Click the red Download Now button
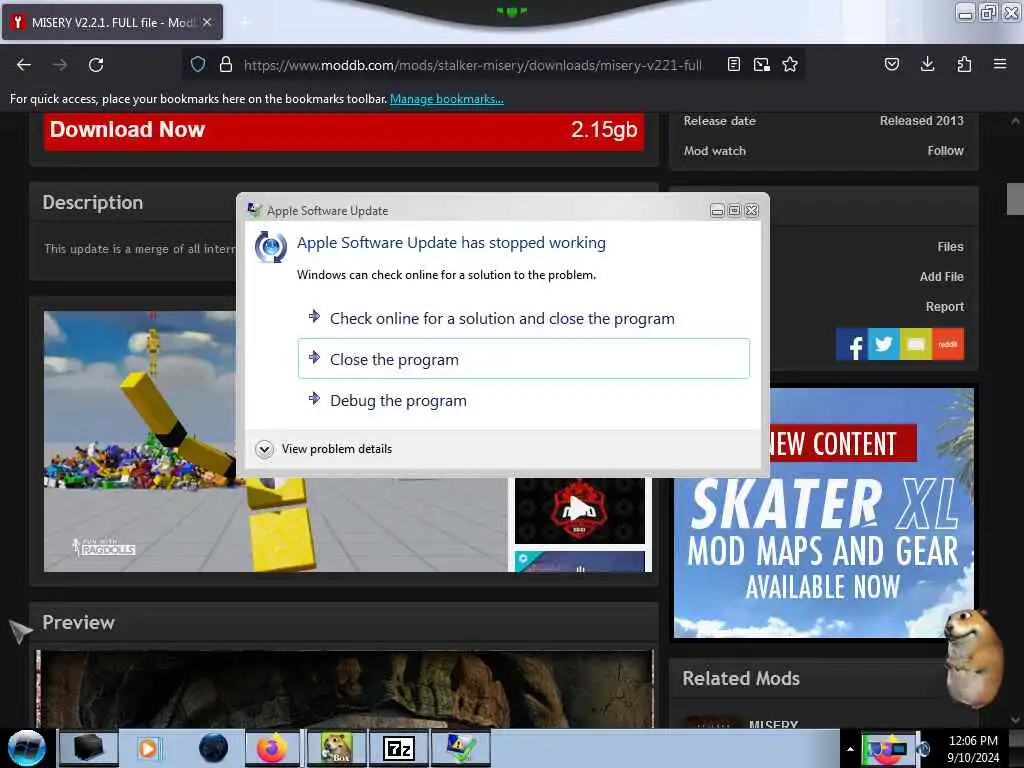 click(x=344, y=131)
